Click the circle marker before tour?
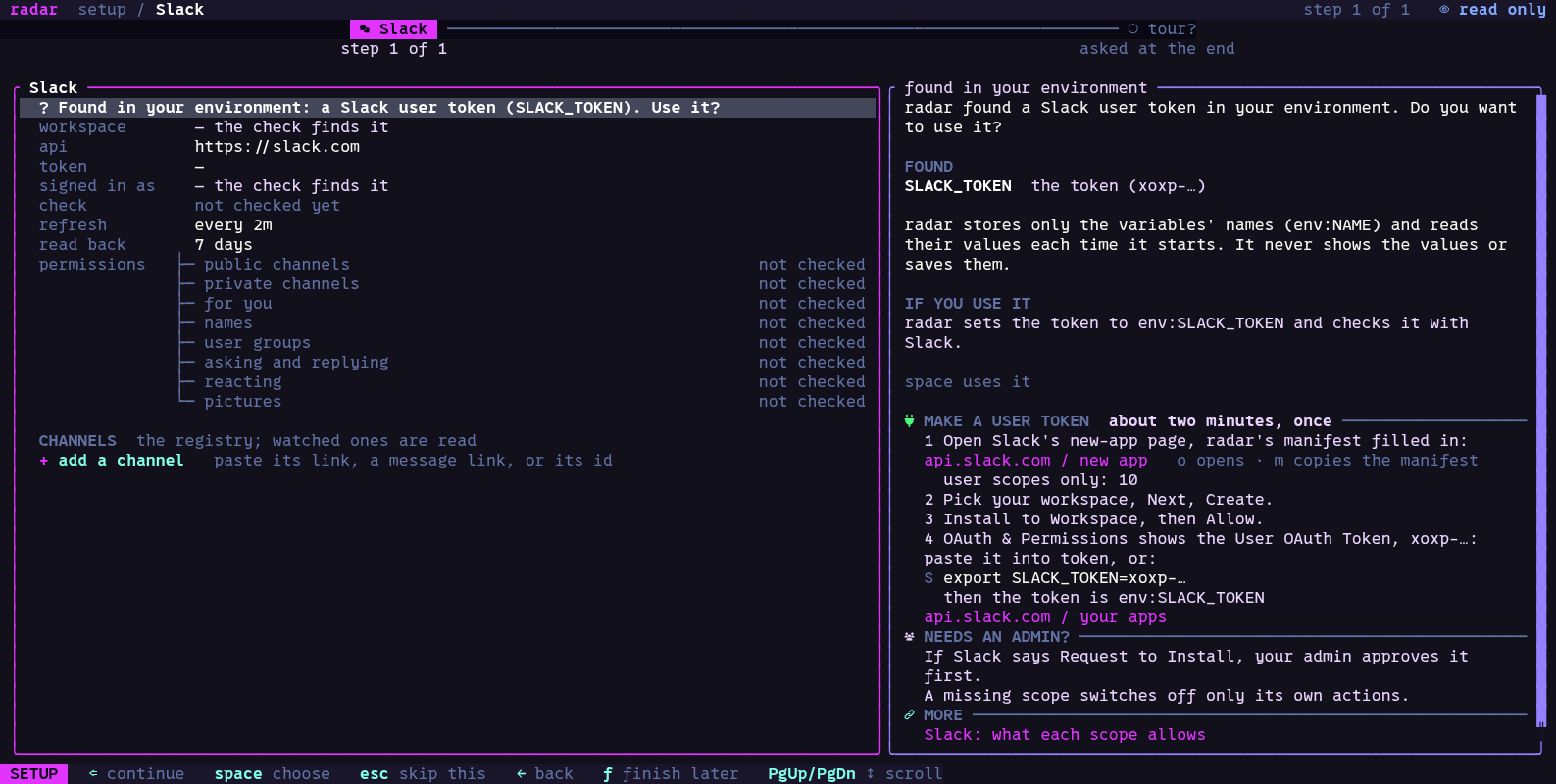 [1133, 29]
